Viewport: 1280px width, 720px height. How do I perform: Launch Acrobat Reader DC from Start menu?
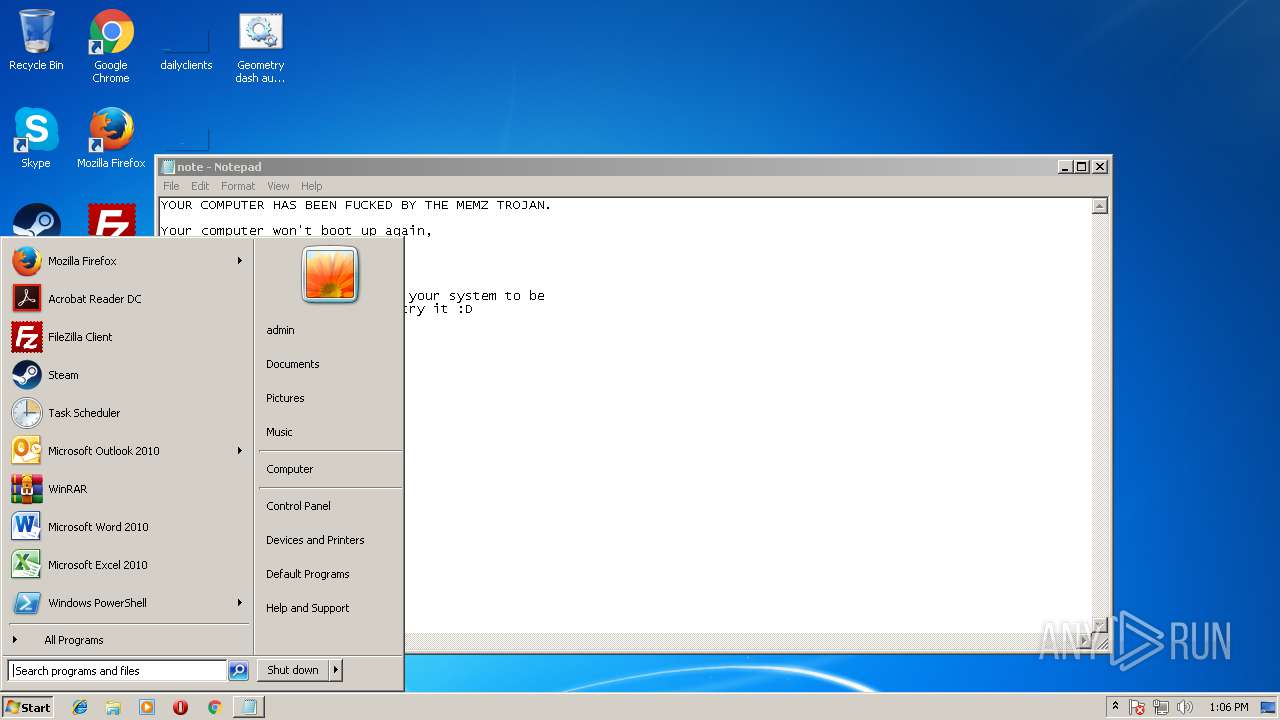coord(128,299)
